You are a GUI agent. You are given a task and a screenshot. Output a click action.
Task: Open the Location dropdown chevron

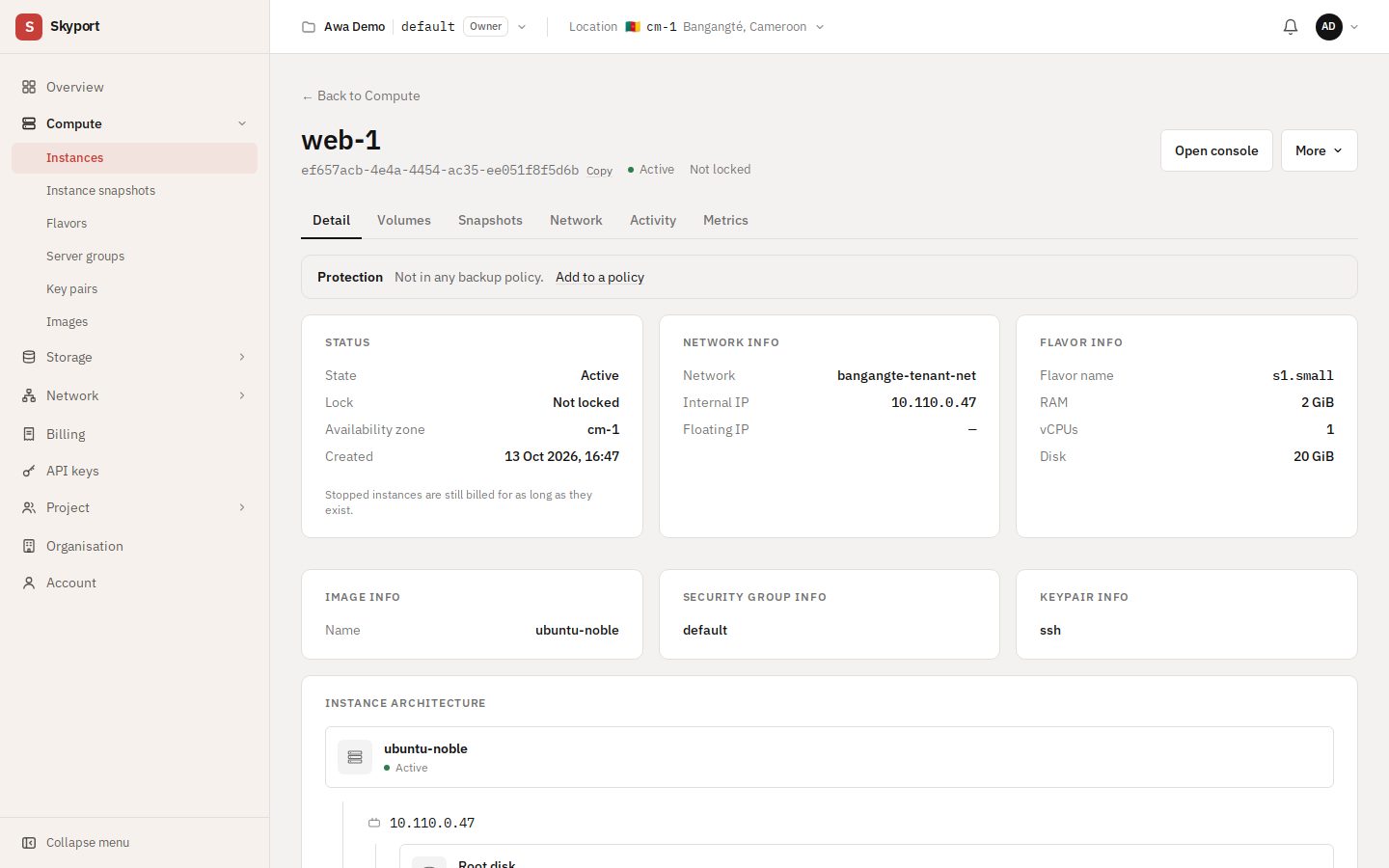point(820,27)
